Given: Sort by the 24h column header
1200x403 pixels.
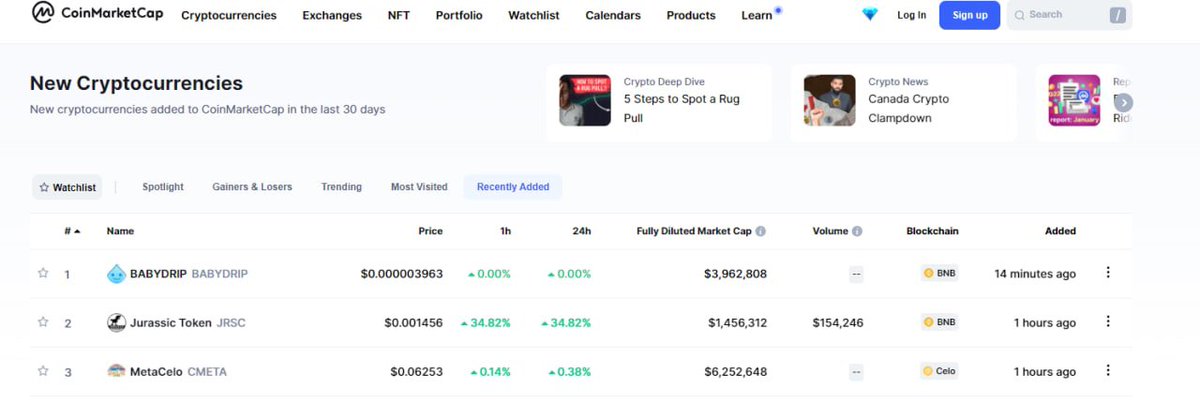Looking at the screenshot, I should 582,231.
